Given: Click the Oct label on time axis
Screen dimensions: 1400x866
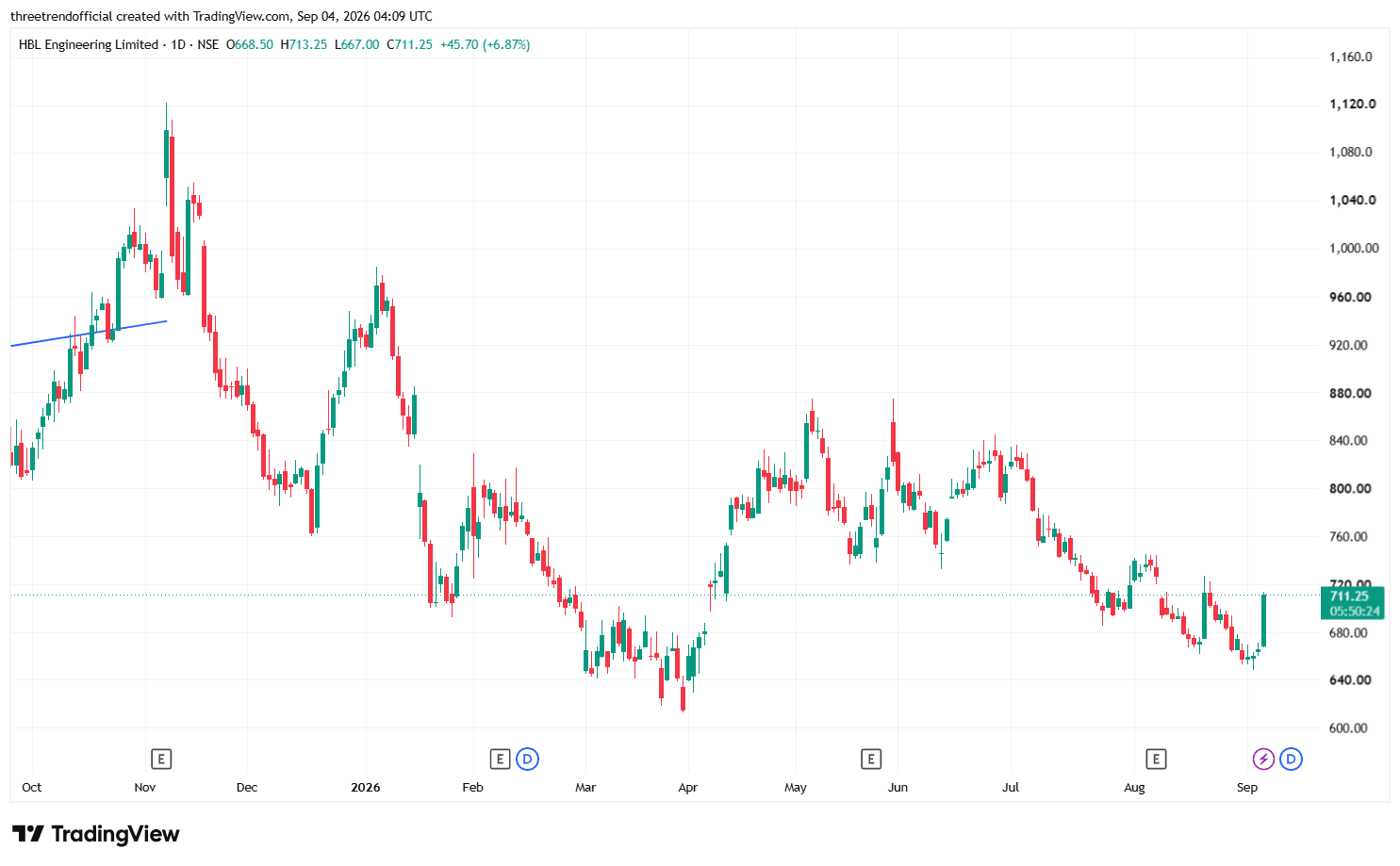Looking at the screenshot, I should click(32, 787).
